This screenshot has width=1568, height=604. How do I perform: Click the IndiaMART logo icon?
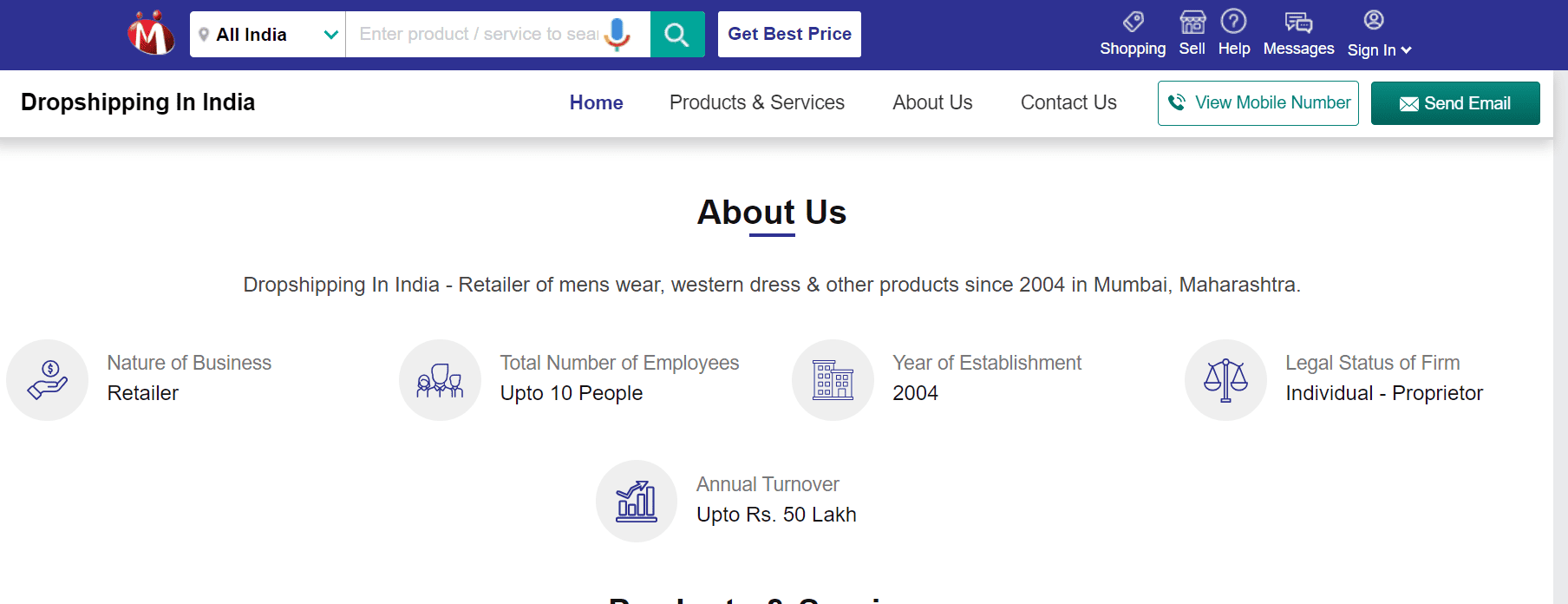(x=151, y=33)
